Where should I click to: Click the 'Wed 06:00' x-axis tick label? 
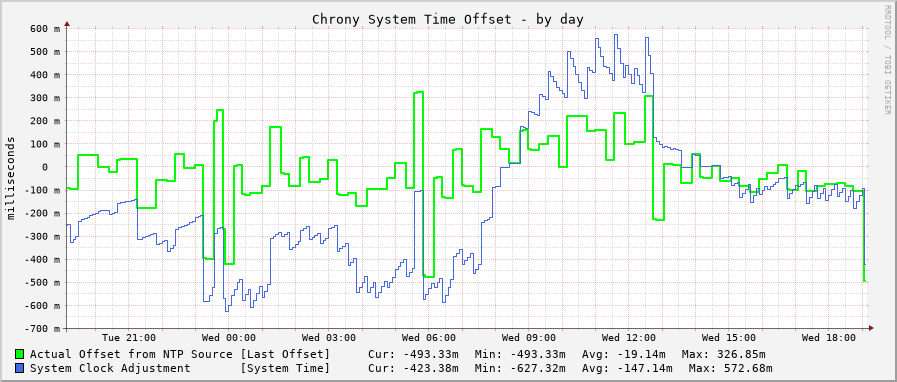click(428, 338)
